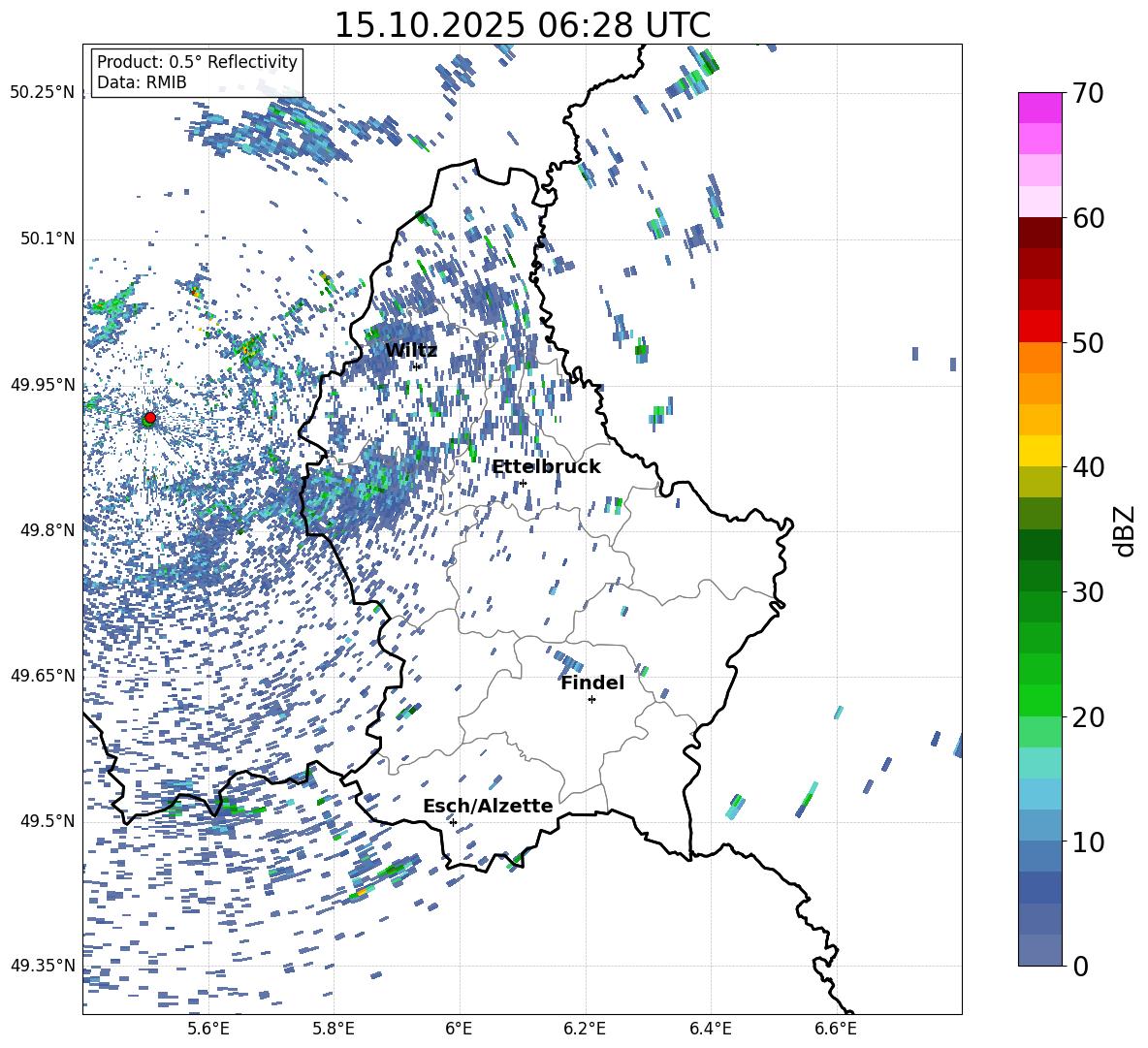This screenshot has height=1048, width=1148.
Task: Click the Findel station label
Action: click(x=592, y=683)
